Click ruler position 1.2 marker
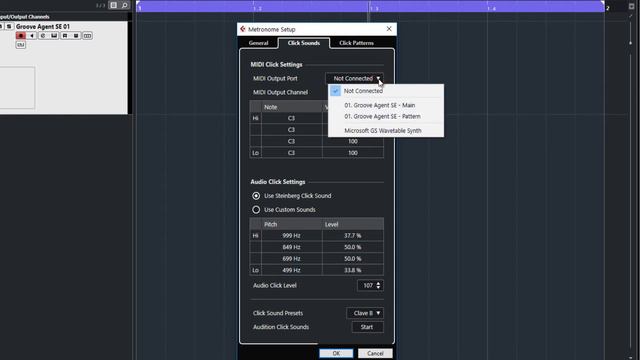 (258, 8)
